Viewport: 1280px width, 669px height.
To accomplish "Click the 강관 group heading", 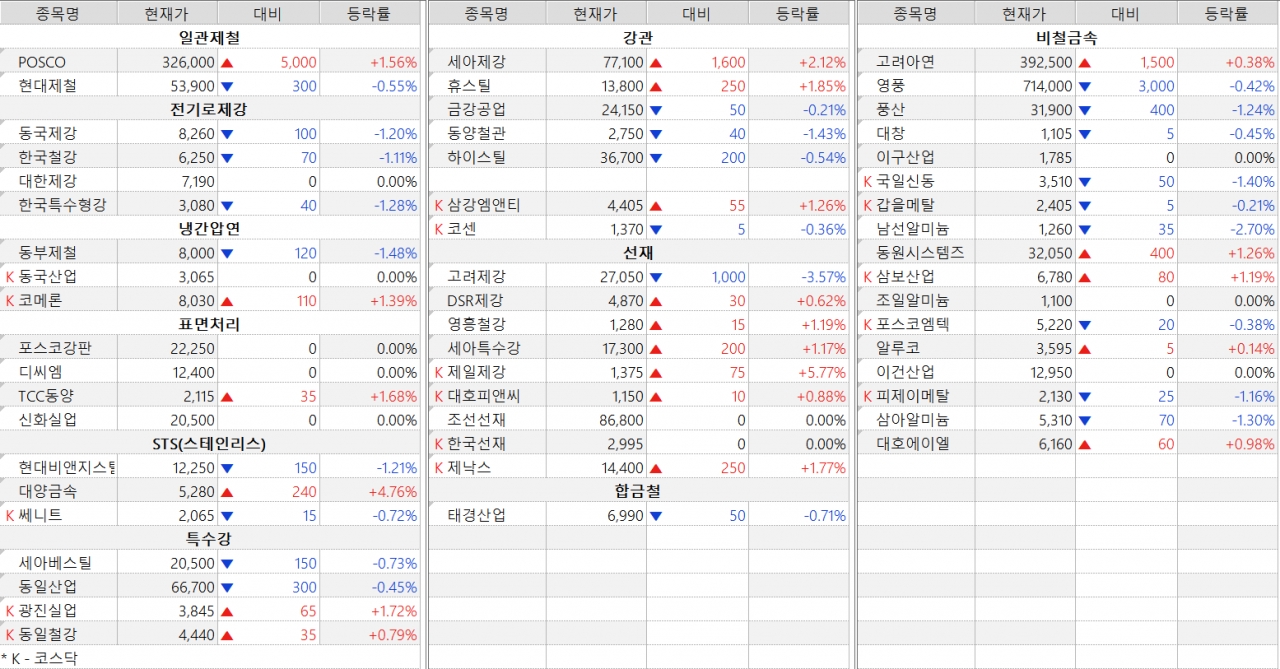I will (637, 38).
